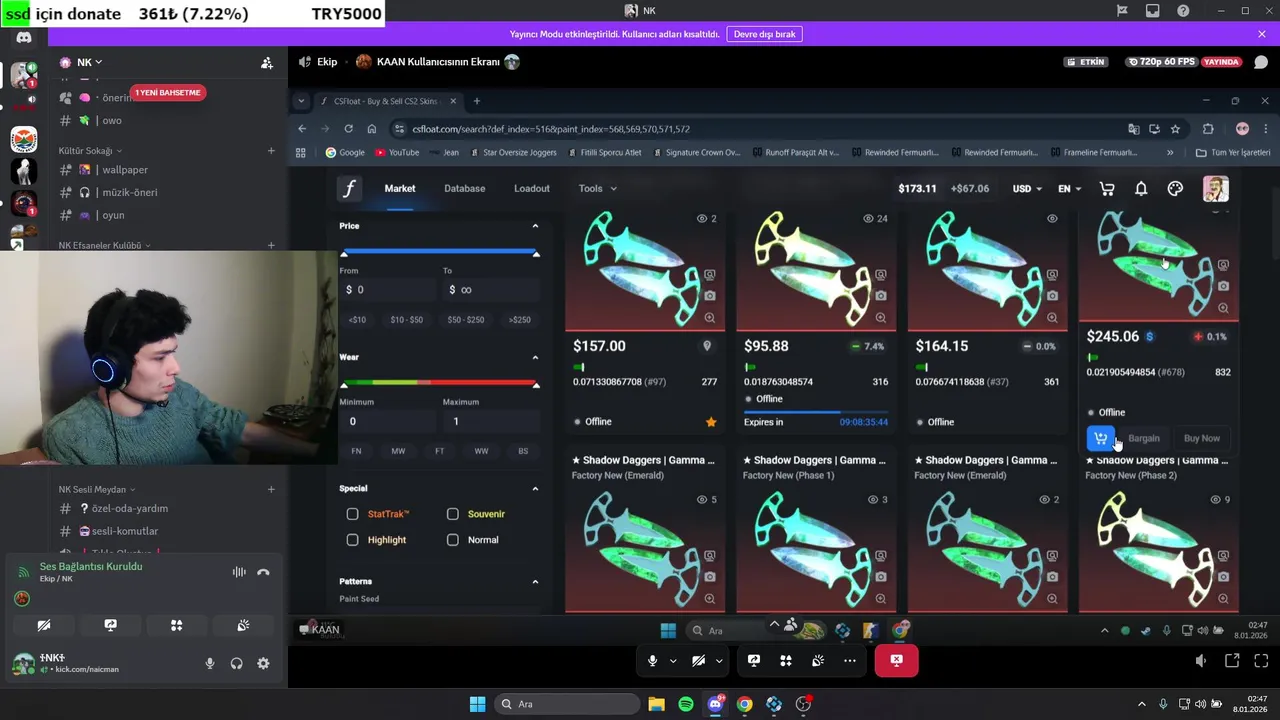Bookmark the csfloat page with star icon
The height and width of the screenshot is (720, 1280).
[1175, 129]
